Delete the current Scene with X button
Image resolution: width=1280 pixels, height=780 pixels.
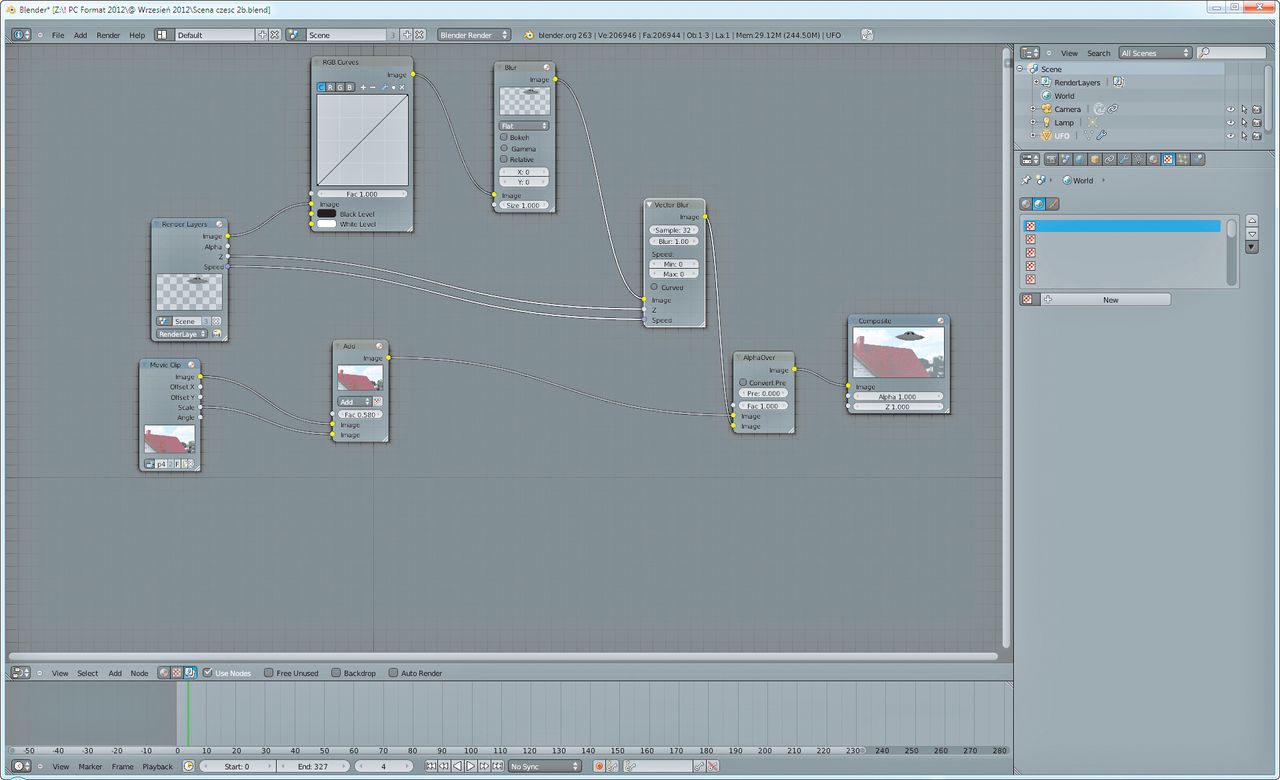tap(419, 34)
